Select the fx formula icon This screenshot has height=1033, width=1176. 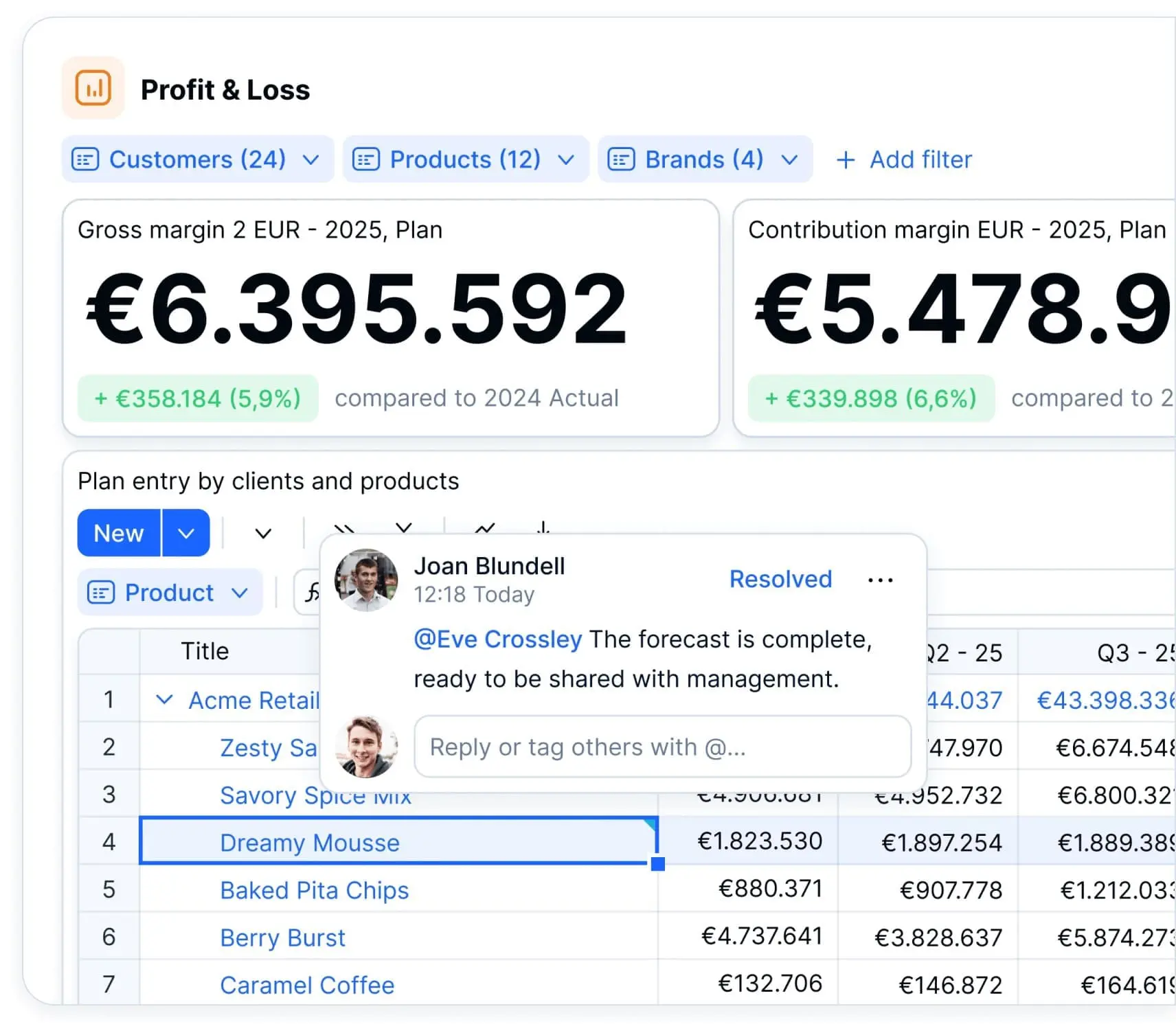313,591
